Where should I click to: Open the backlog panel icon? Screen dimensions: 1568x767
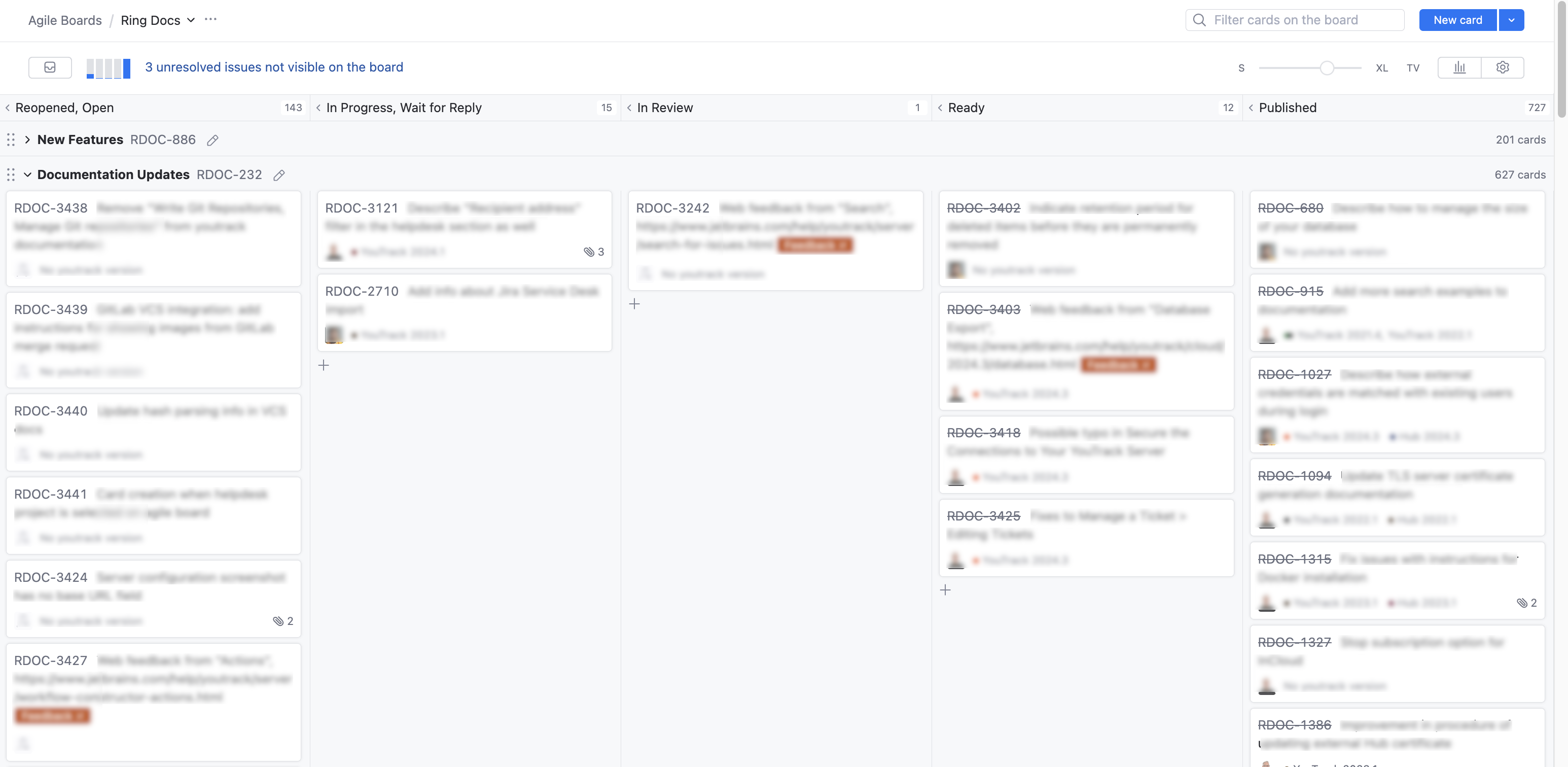50,67
